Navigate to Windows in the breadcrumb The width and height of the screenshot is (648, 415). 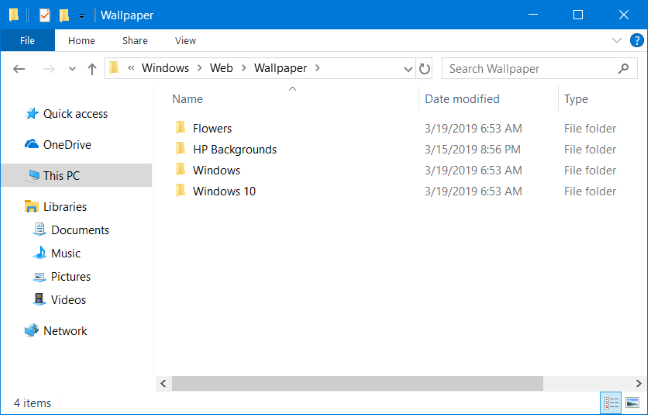165,68
